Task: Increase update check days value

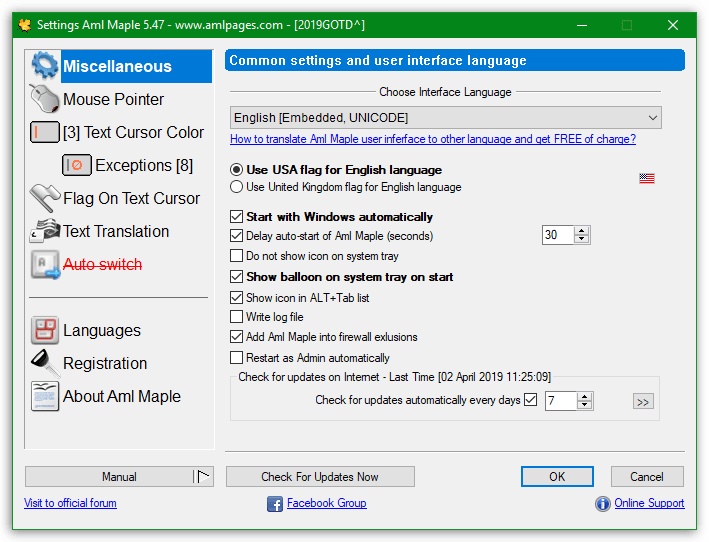Action: pyautogui.click(x=585, y=396)
